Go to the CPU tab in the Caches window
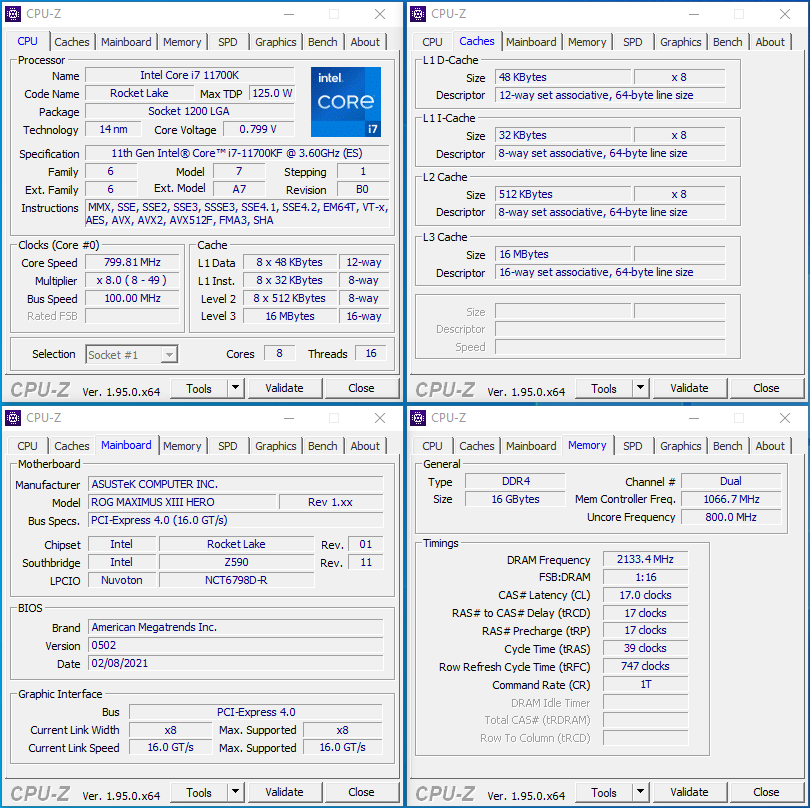The width and height of the screenshot is (810, 808). coord(432,42)
